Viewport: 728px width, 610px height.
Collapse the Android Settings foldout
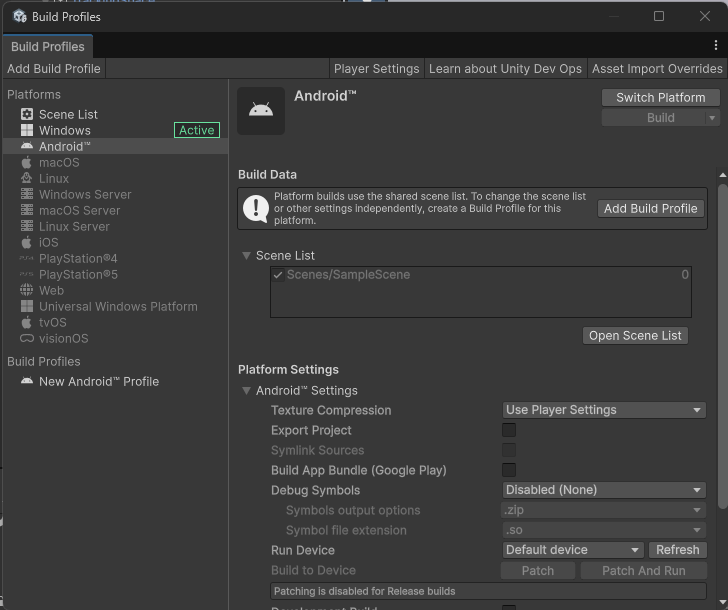(x=247, y=390)
